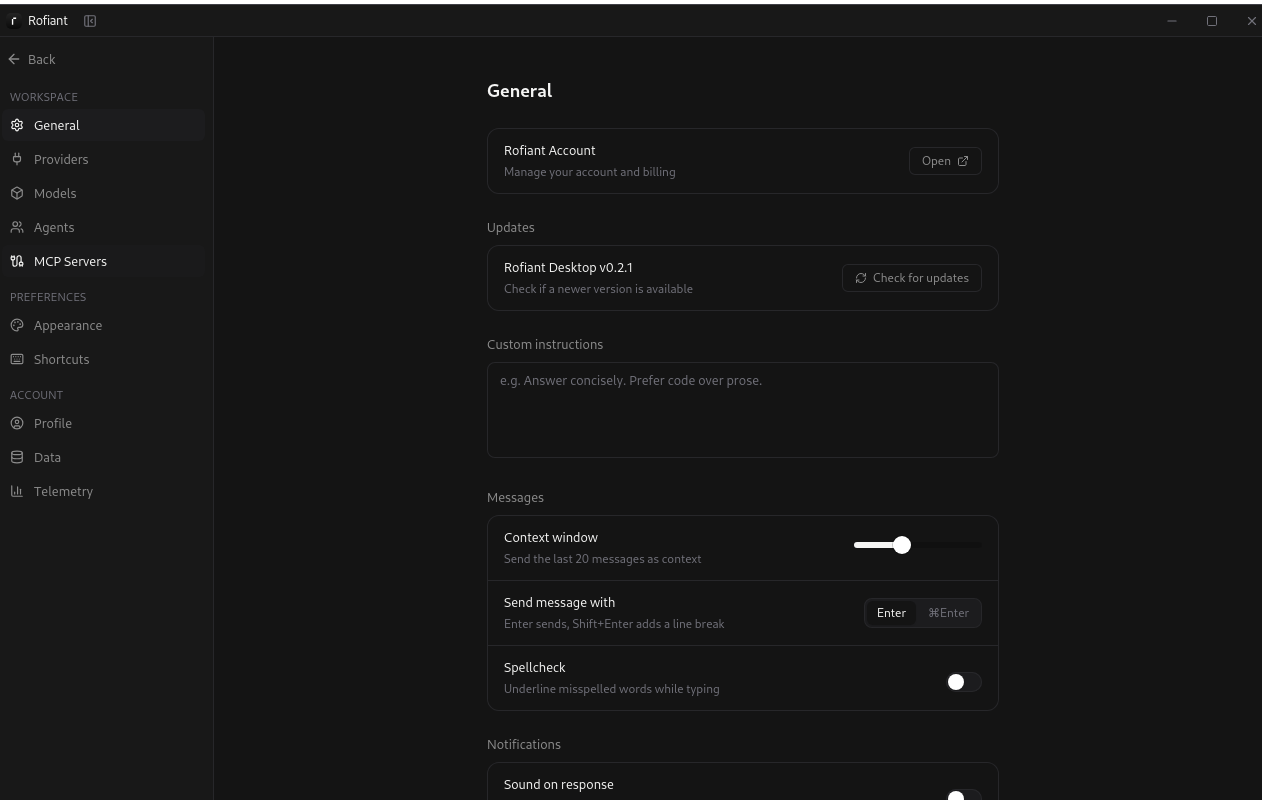
Task: Open the General settings page
Action: (x=104, y=125)
